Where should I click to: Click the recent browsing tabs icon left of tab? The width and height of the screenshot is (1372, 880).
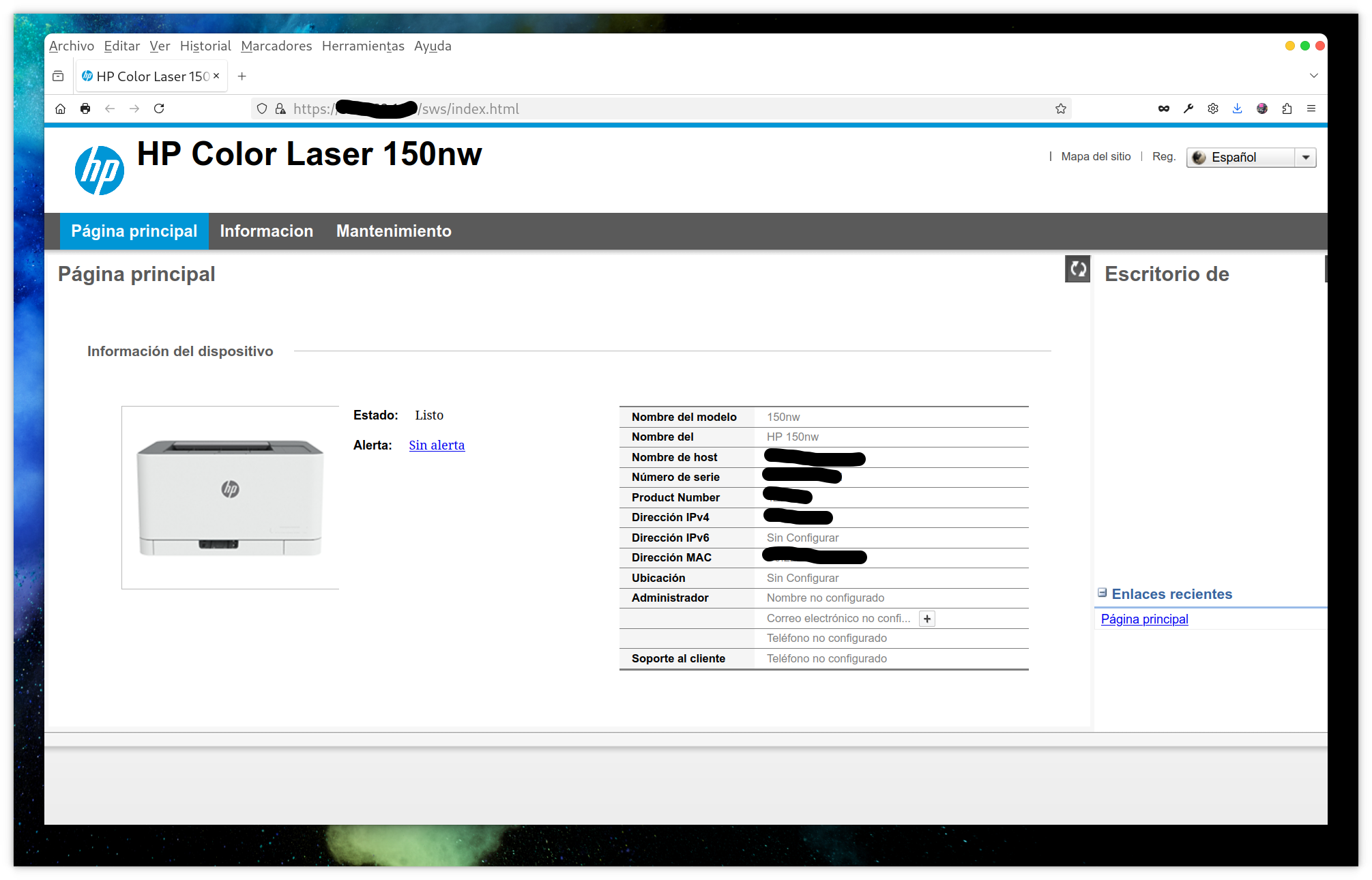point(58,76)
